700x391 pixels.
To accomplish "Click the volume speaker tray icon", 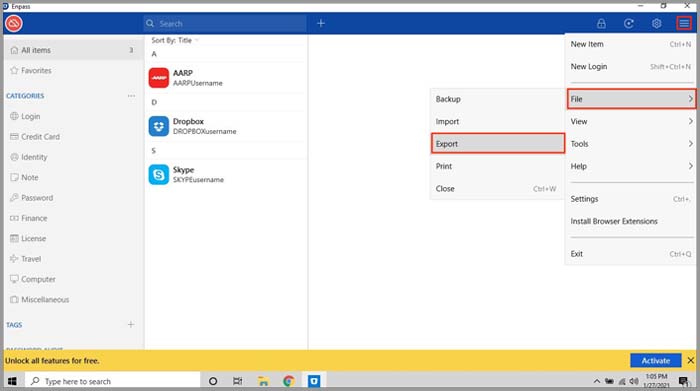I will (x=633, y=381).
